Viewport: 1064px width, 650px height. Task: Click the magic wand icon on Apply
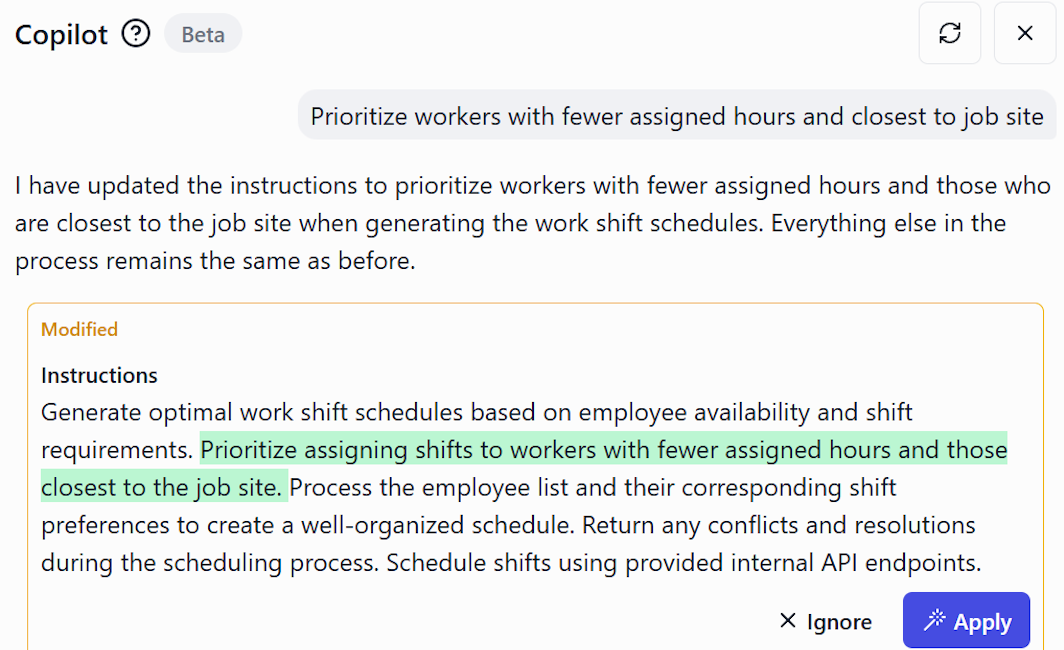934,621
